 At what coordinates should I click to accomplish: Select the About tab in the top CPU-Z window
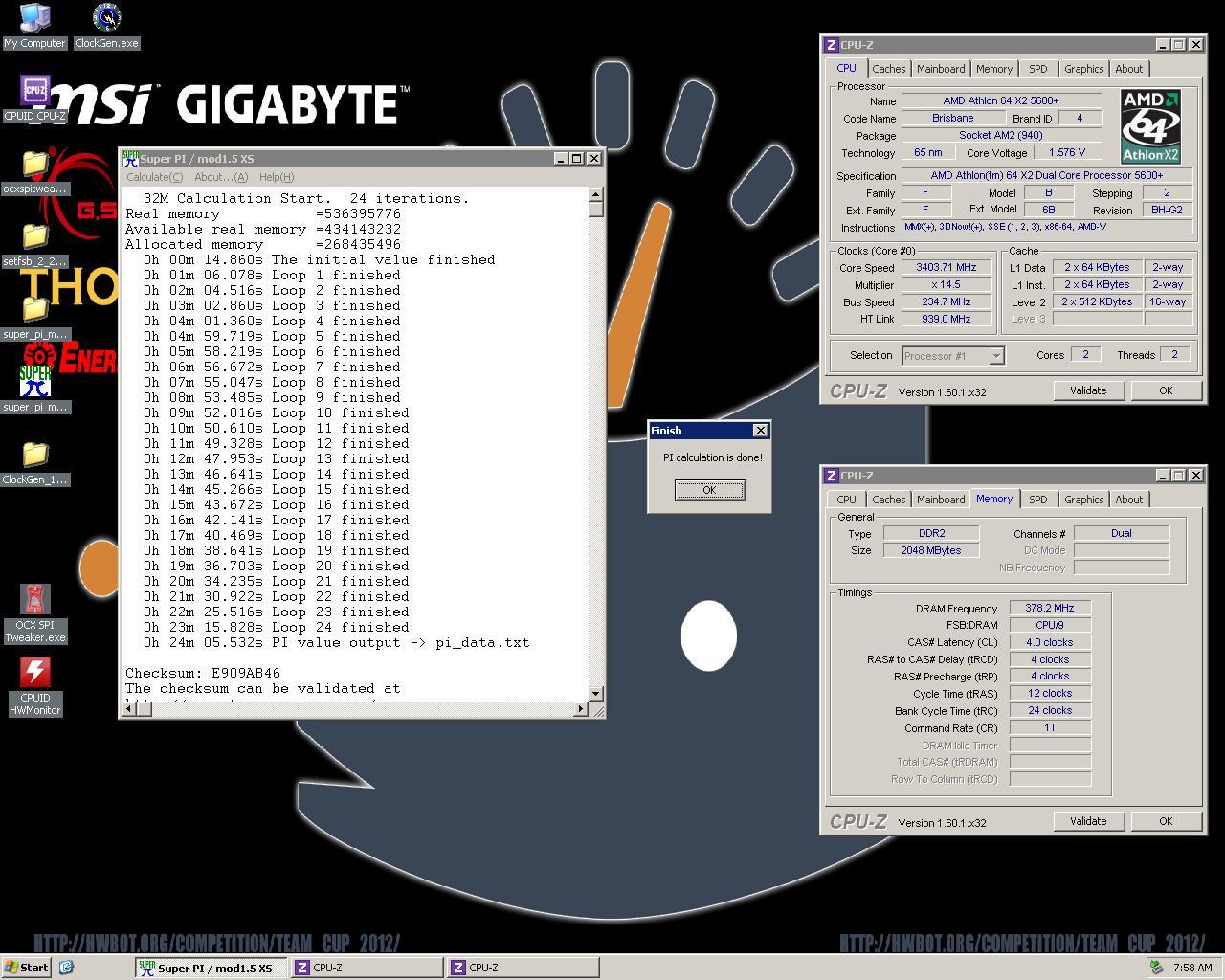click(1129, 69)
